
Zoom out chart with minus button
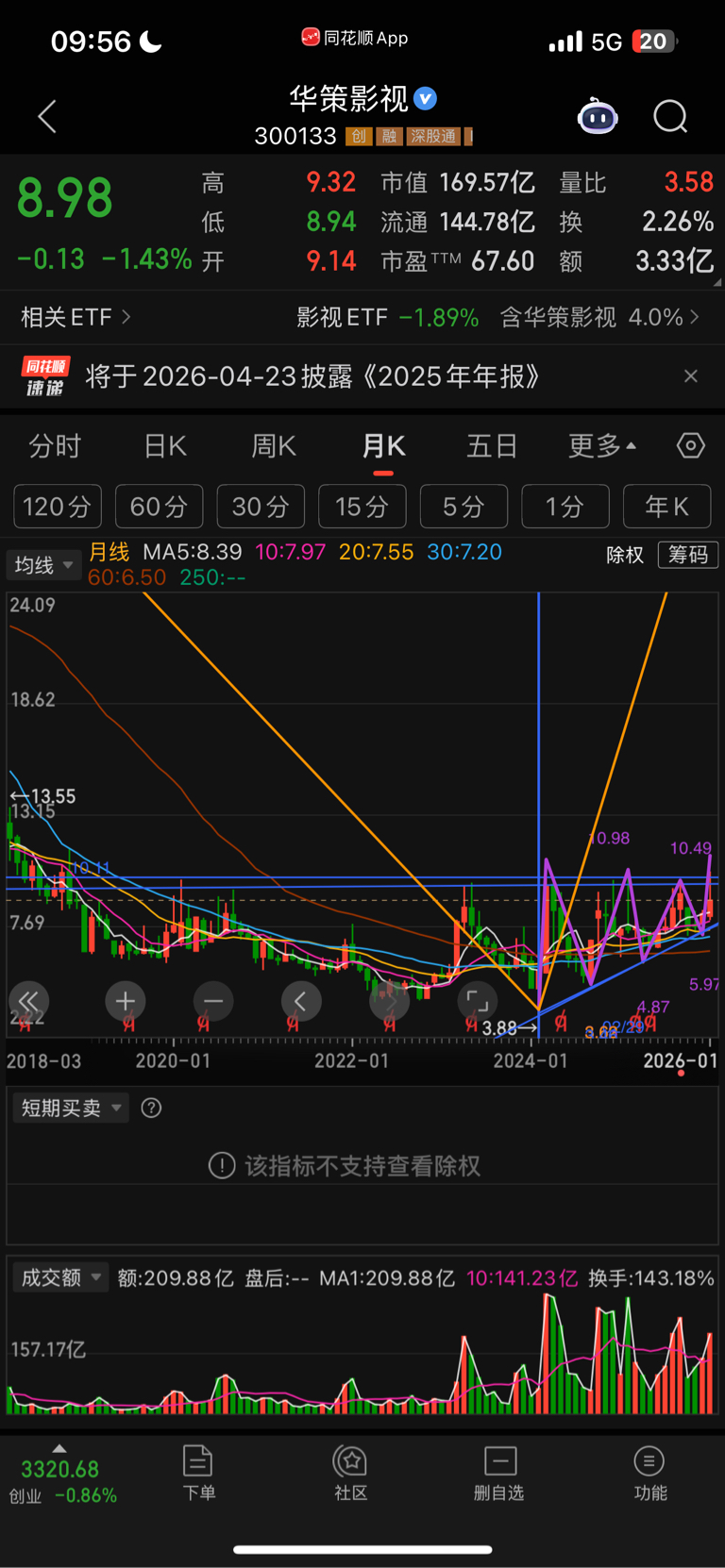pyautogui.click(x=213, y=1001)
